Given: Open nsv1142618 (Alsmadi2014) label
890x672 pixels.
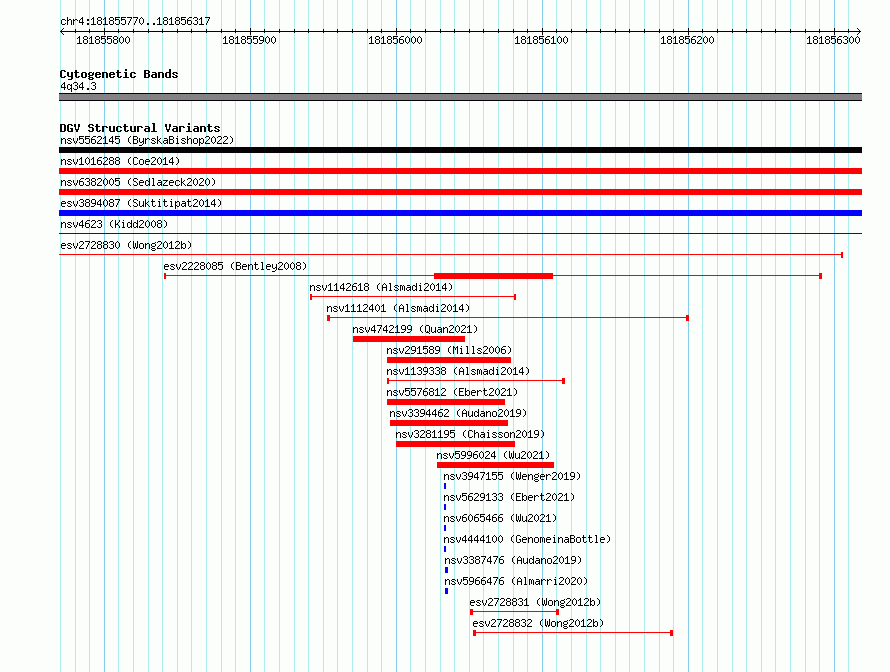Looking at the screenshot, I should [381, 287].
